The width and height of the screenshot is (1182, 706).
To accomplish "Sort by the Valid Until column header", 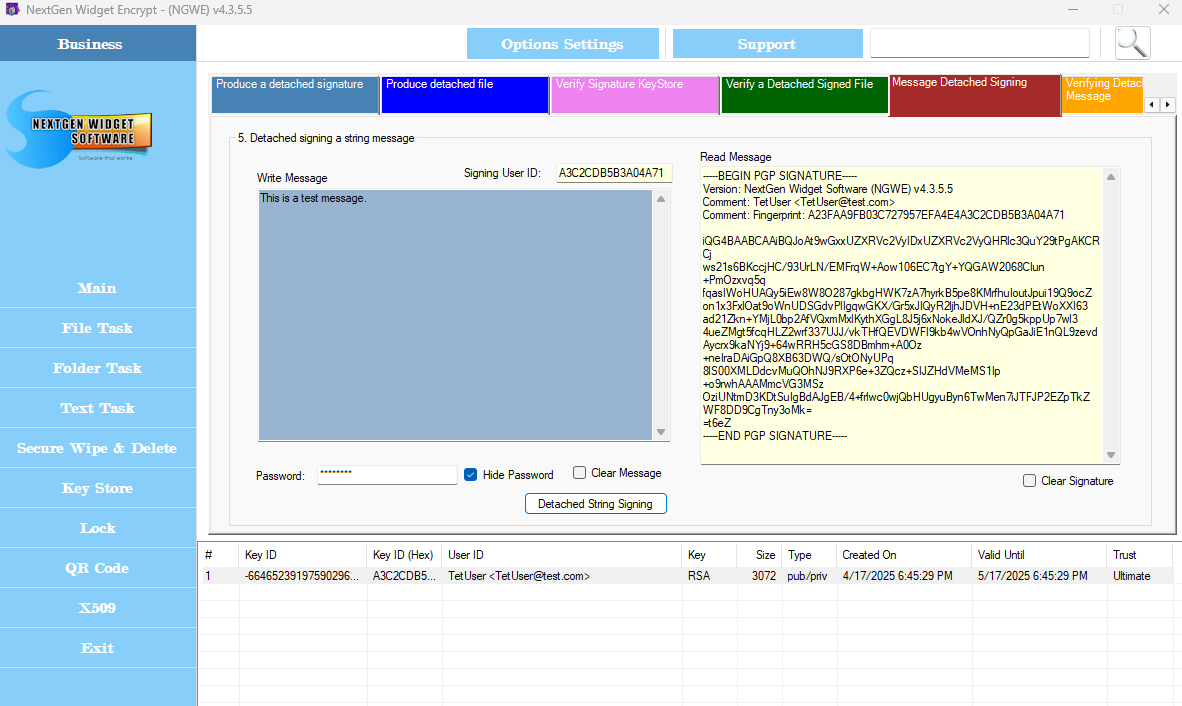I will click(x=1040, y=555).
